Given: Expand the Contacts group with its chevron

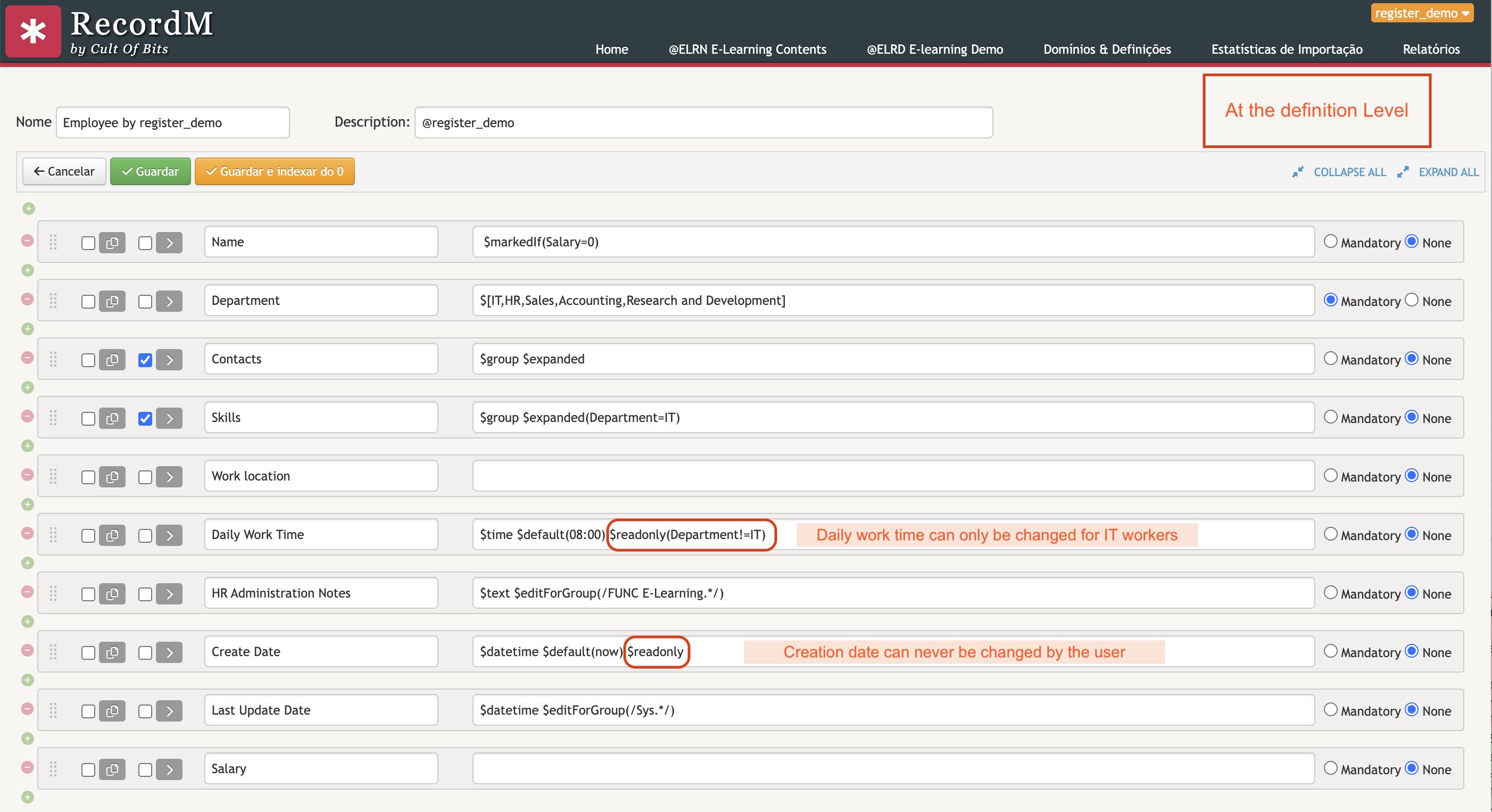Looking at the screenshot, I should (169, 360).
